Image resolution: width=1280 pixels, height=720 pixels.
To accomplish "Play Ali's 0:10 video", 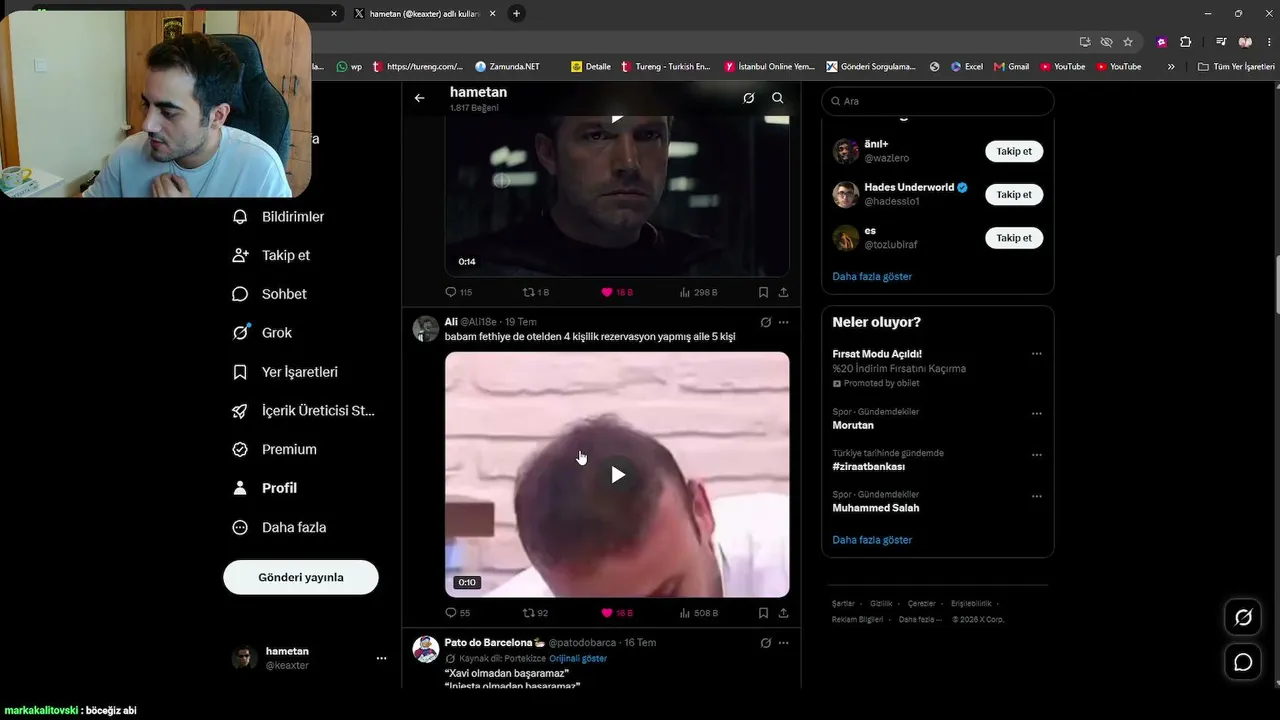I will [617, 474].
